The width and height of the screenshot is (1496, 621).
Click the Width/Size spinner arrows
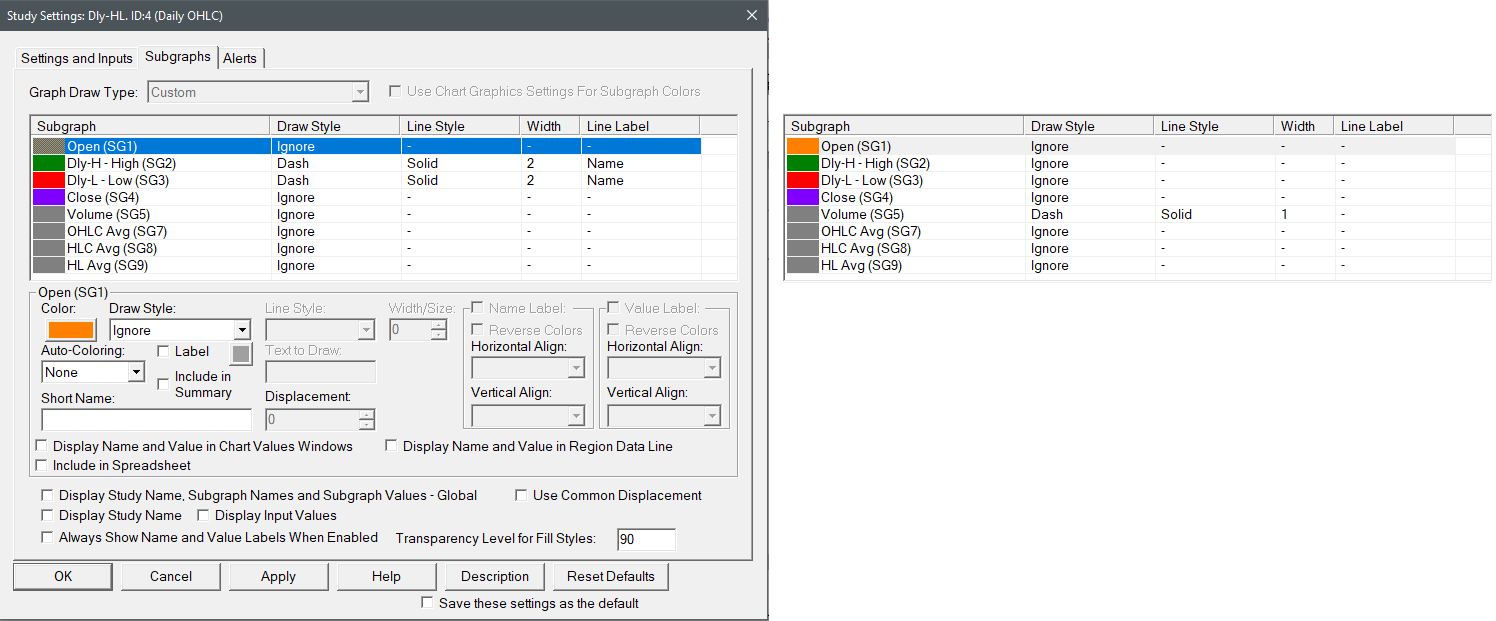[x=439, y=330]
